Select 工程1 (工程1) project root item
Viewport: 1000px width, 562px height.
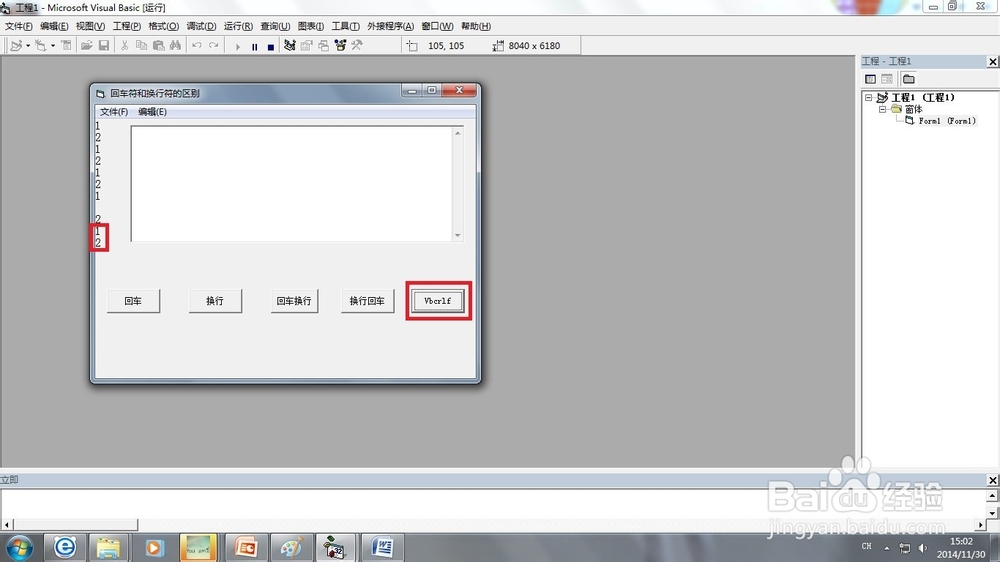923,98
